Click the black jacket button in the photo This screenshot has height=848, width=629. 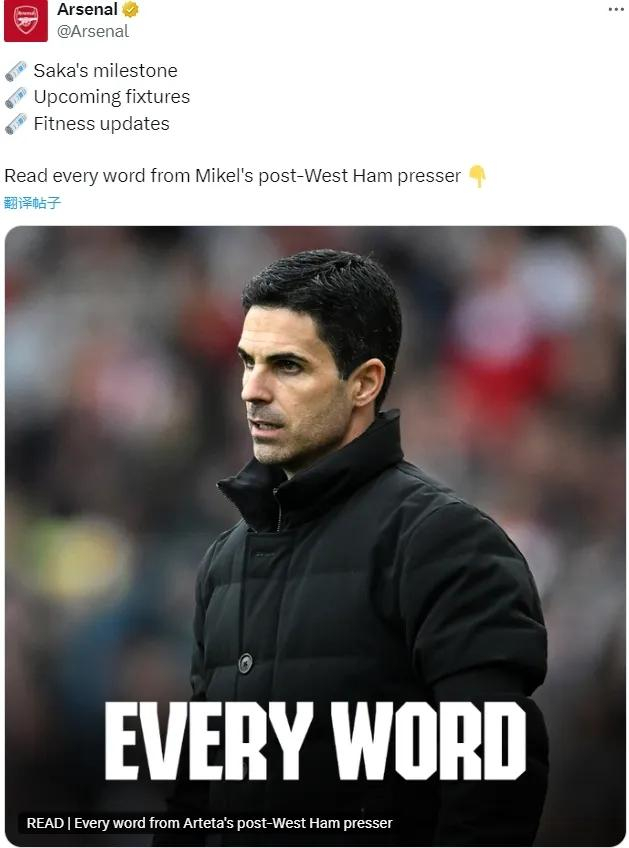(x=246, y=663)
